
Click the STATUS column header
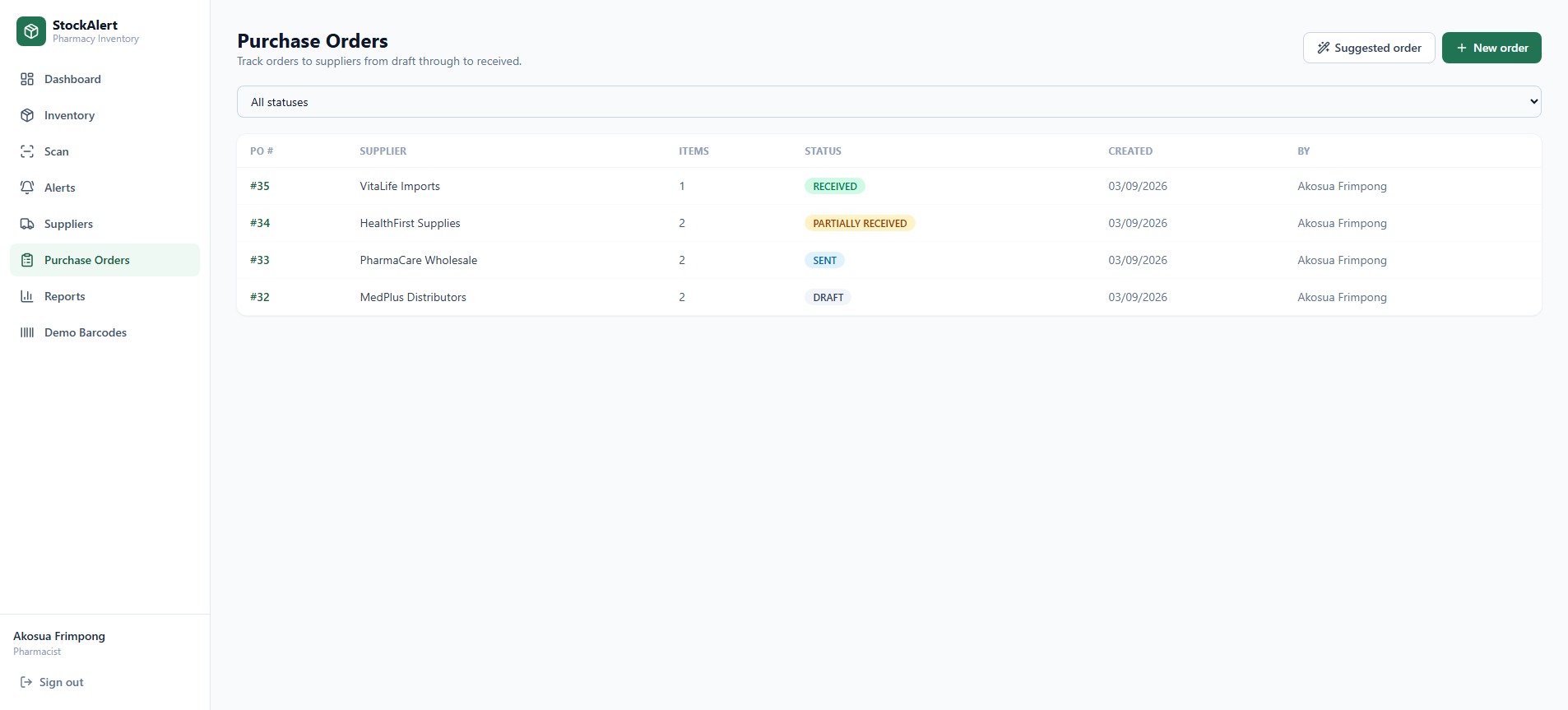pos(823,151)
